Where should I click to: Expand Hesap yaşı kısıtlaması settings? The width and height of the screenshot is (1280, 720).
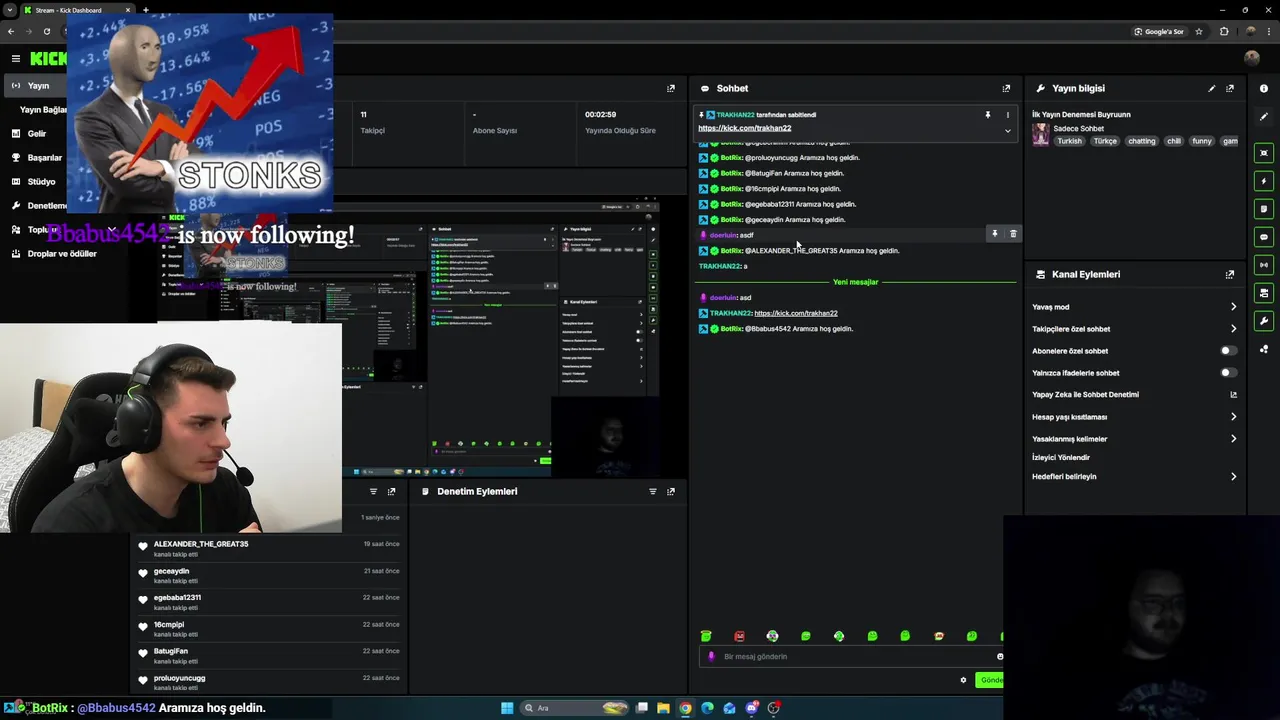(1134, 417)
